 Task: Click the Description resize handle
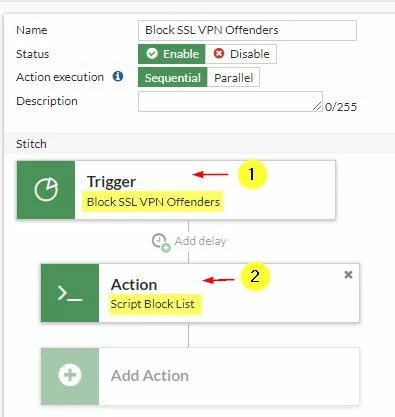pyautogui.click(x=318, y=106)
